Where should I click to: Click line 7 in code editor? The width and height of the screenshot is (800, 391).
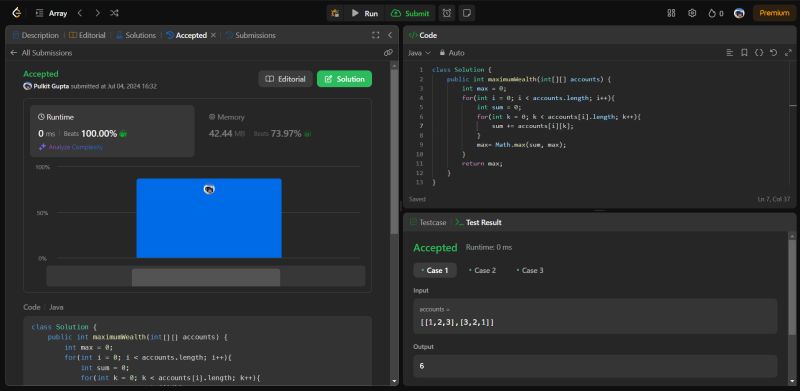(533, 126)
